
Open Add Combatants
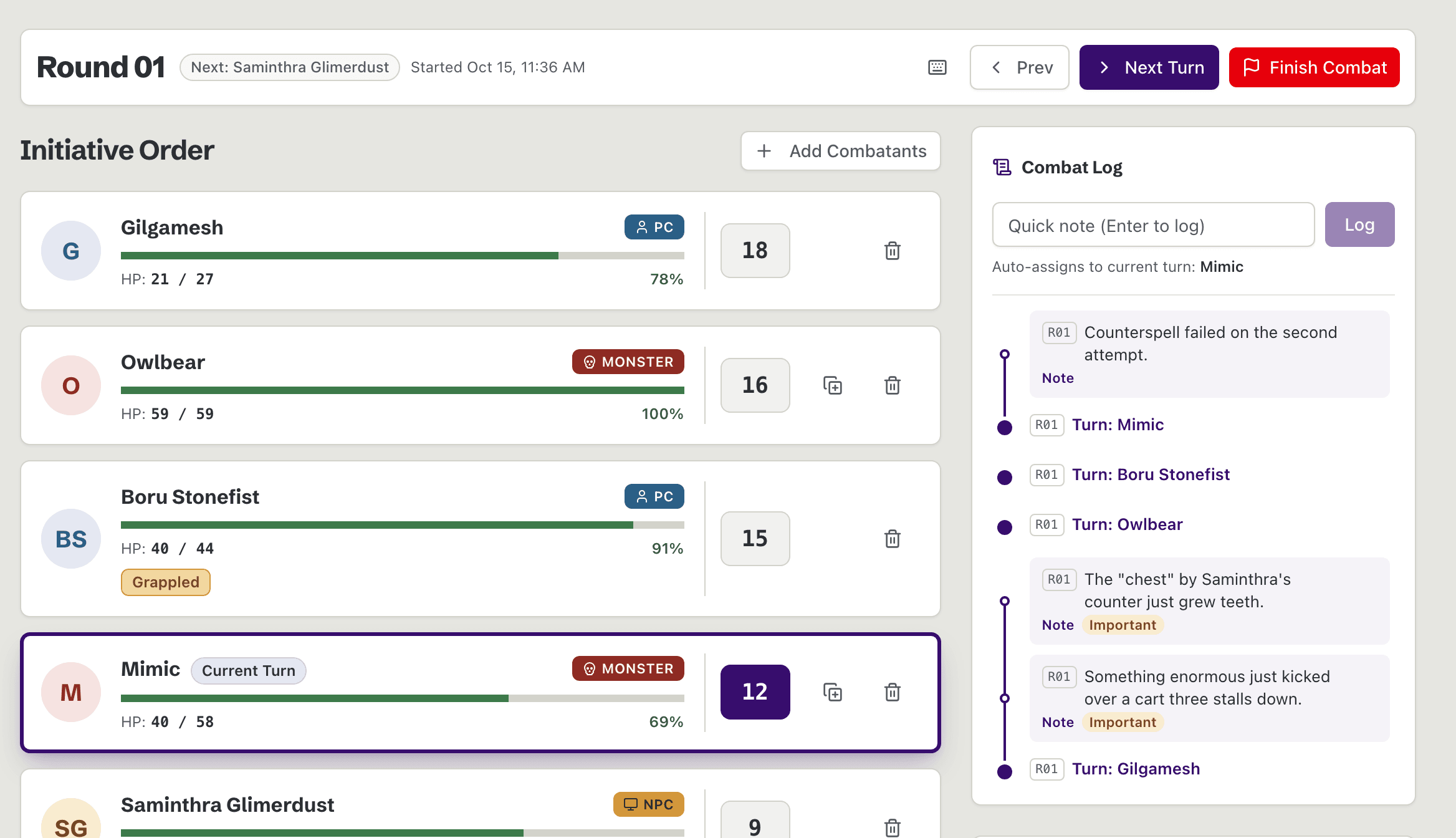tap(840, 151)
